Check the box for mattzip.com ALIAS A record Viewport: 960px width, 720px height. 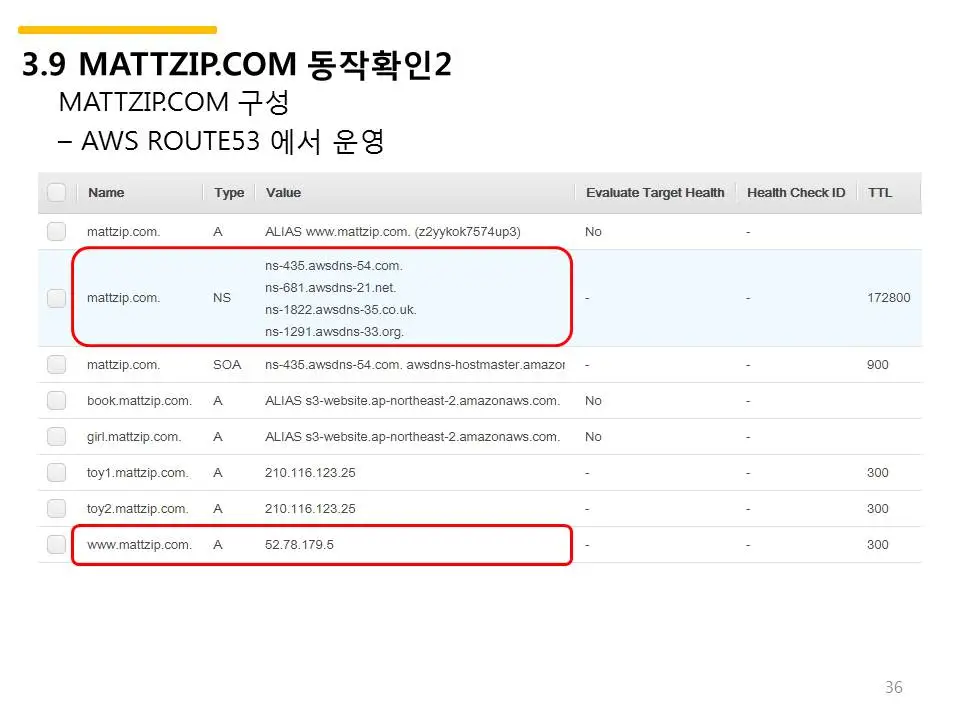56,231
